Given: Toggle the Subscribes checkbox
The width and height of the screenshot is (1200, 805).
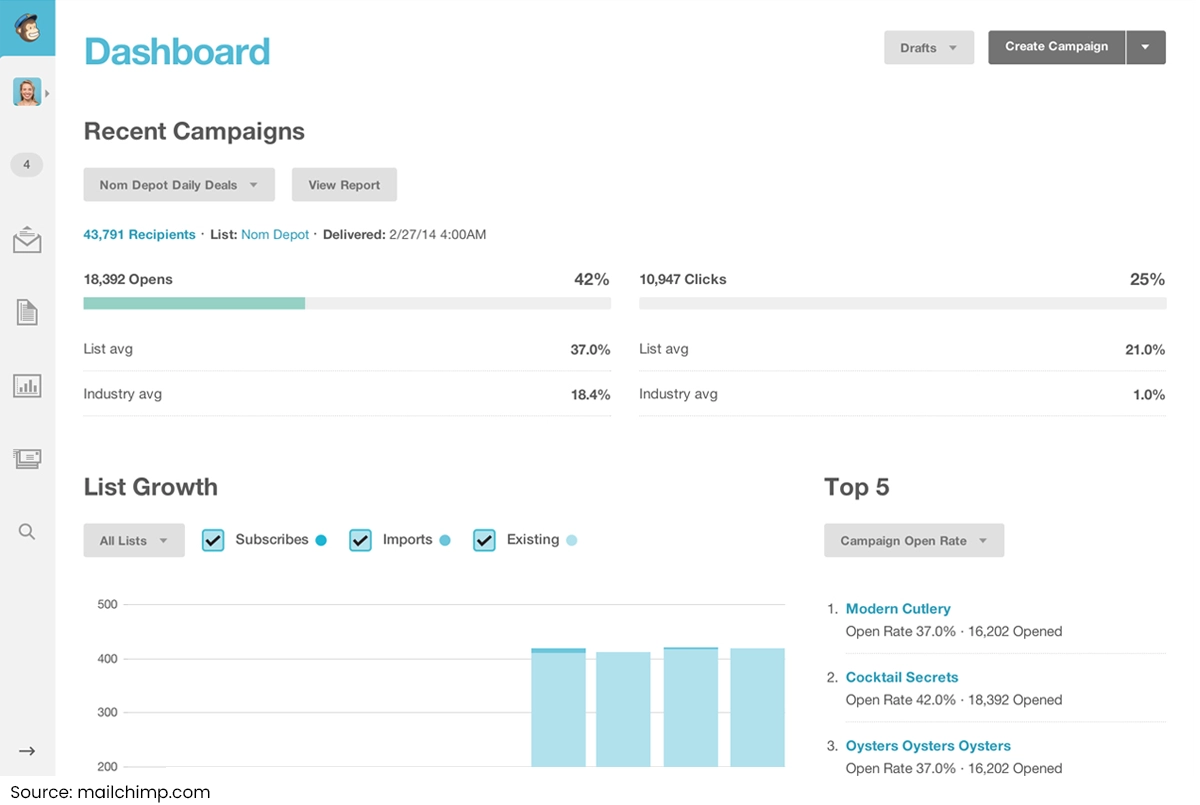Looking at the screenshot, I should tap(213, 540).
